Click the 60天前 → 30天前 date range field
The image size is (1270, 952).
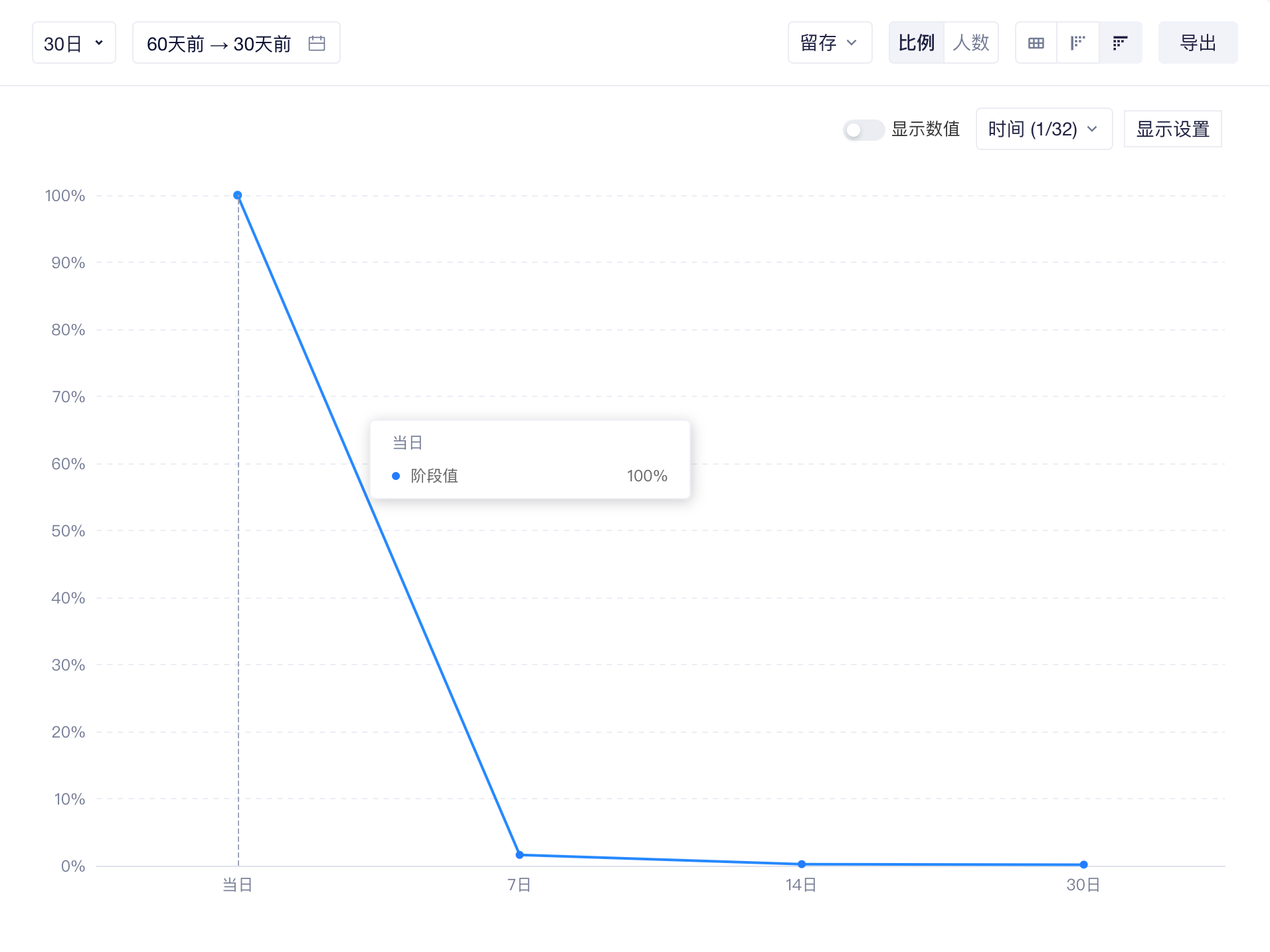(x=236, y=43)
